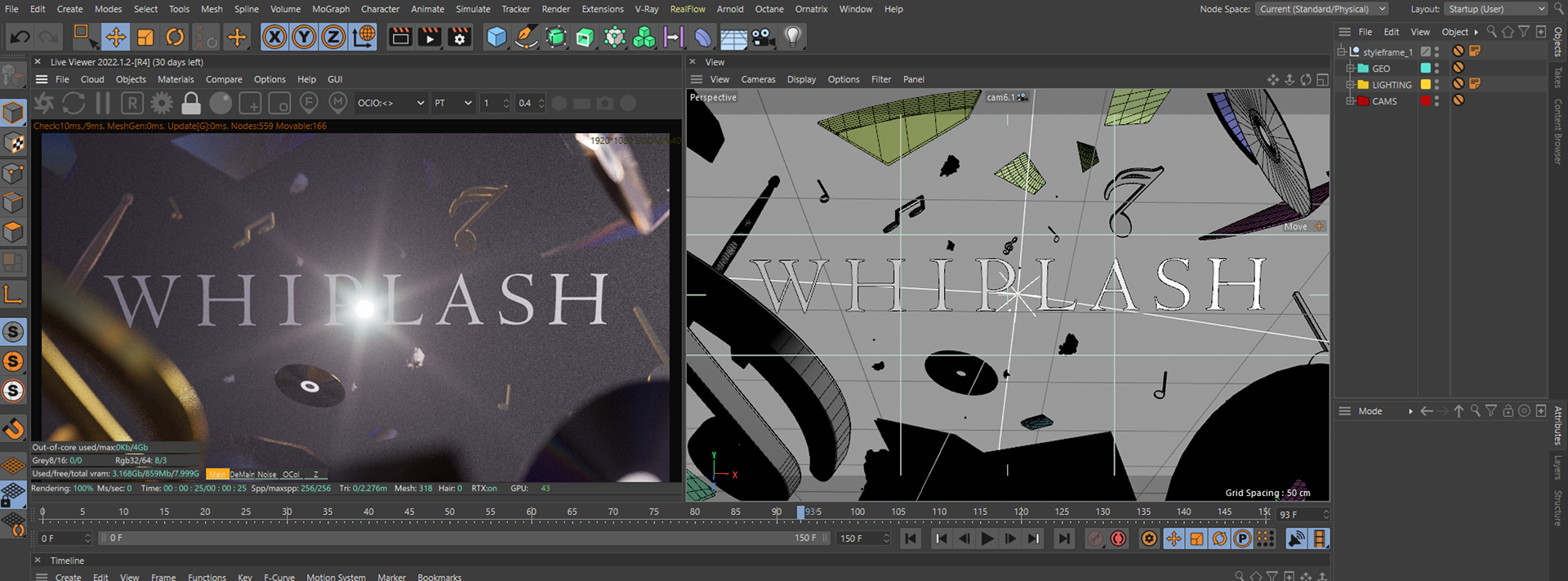
Task: Open the OCIO color space dropdown
Action: (x=391, y=103)
